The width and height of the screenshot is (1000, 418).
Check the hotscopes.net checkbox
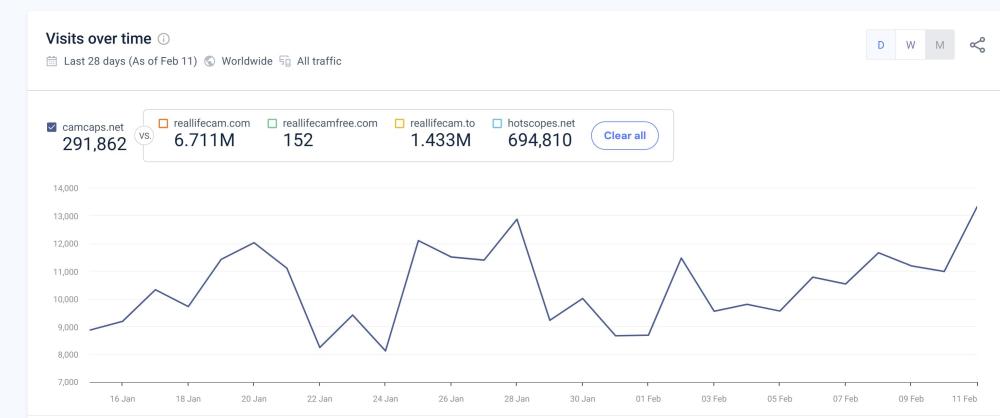497,123
